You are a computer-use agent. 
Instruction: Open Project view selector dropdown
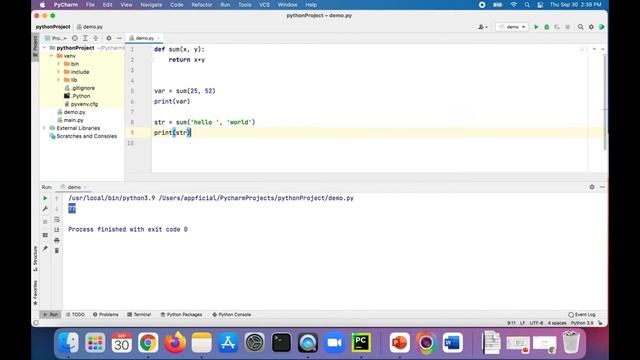point(56,38)
